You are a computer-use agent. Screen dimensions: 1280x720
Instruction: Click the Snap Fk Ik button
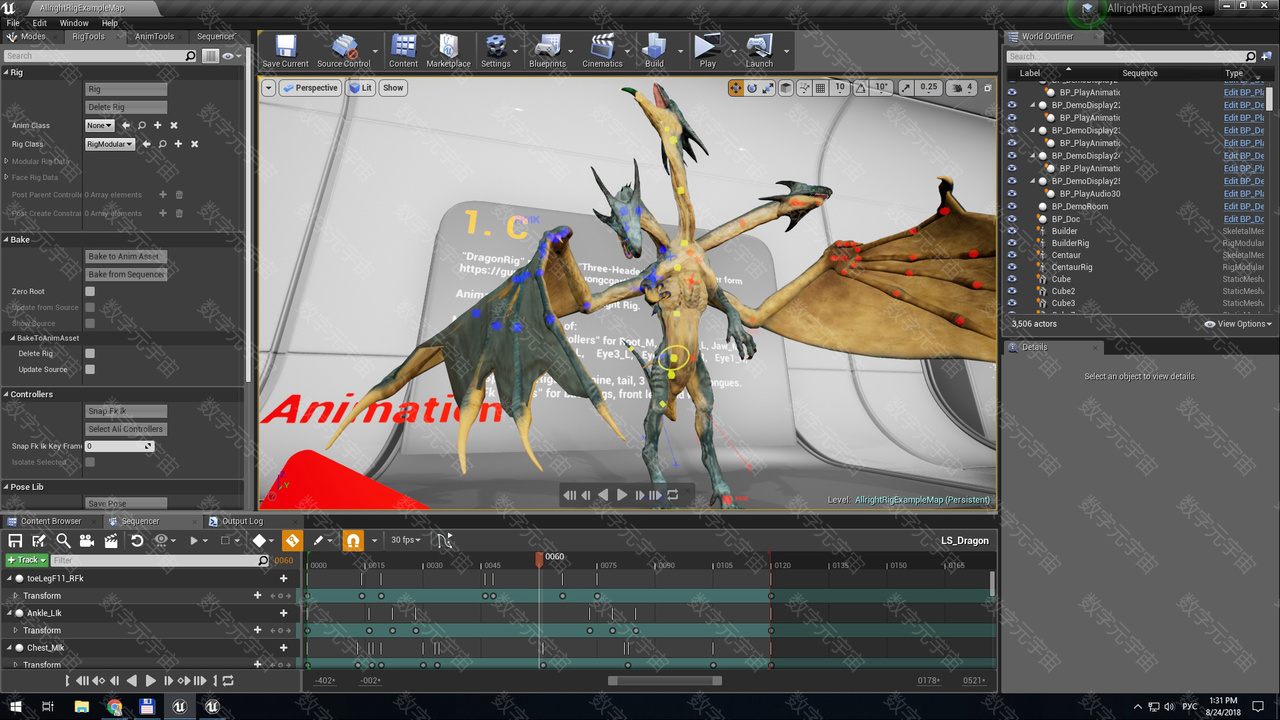pyautogui.click(x=126, y=411)
